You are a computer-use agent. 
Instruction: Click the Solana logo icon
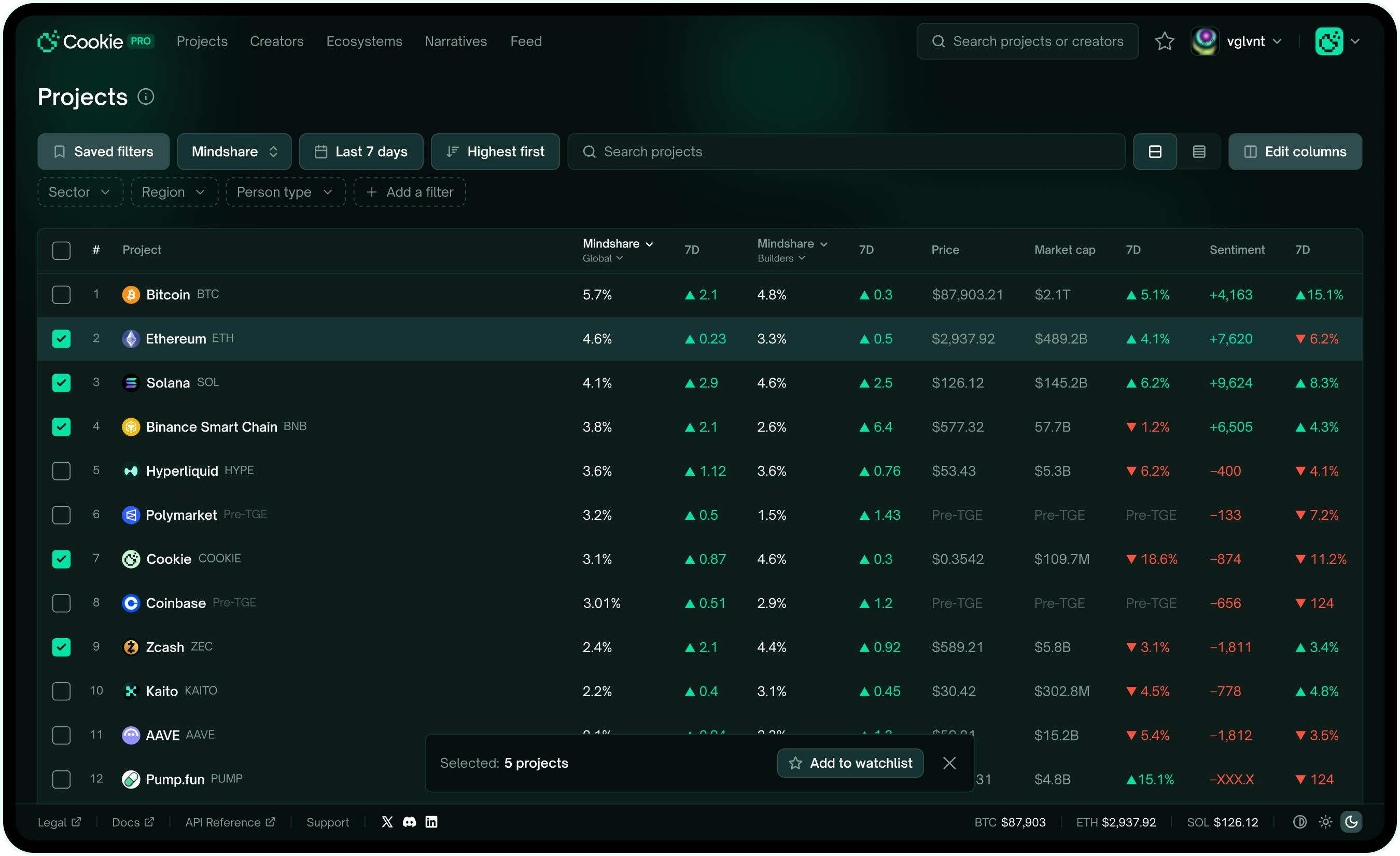(x=131, y=382)
